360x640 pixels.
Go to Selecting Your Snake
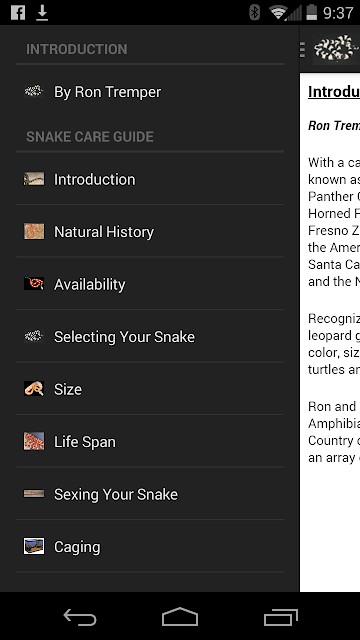pos(150,337)
